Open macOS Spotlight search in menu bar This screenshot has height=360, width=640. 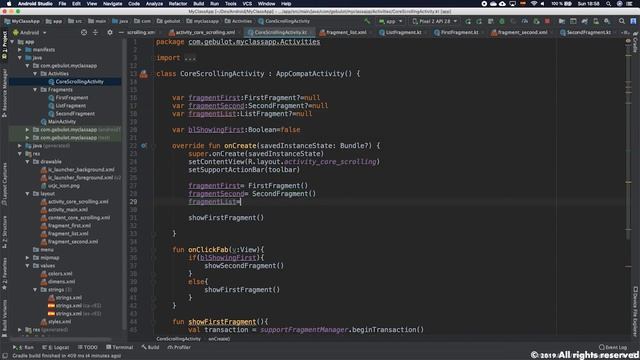[x=609, y=3]
